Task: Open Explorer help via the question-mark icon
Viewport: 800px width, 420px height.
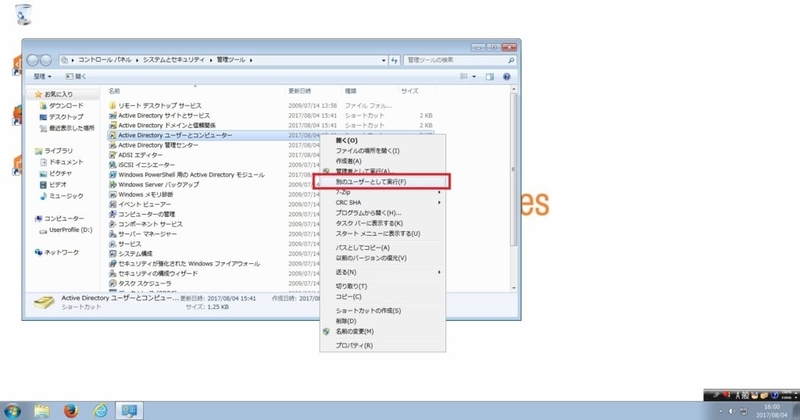Action: pos(507,77)
